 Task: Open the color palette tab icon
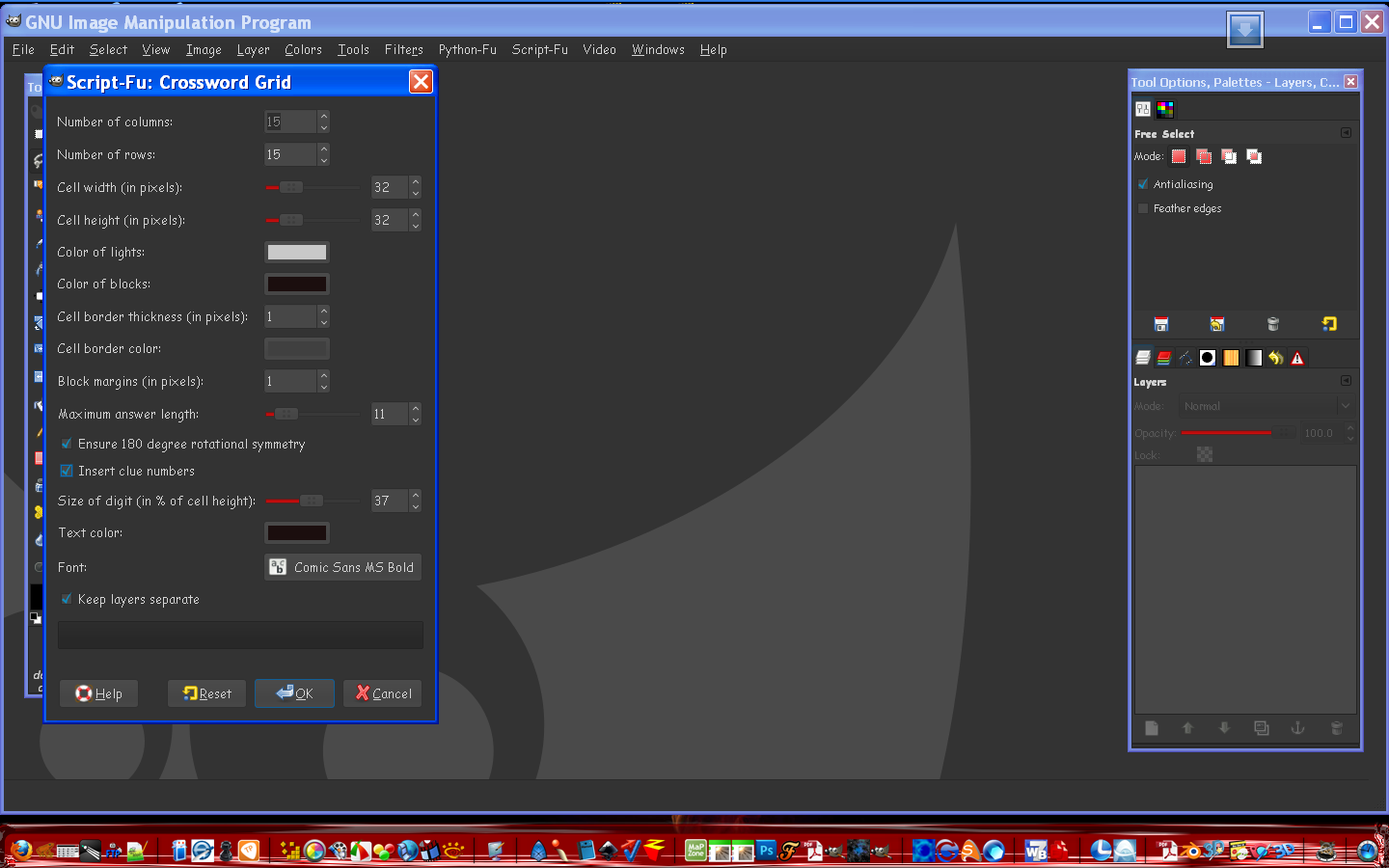(x=1165, y=109)
